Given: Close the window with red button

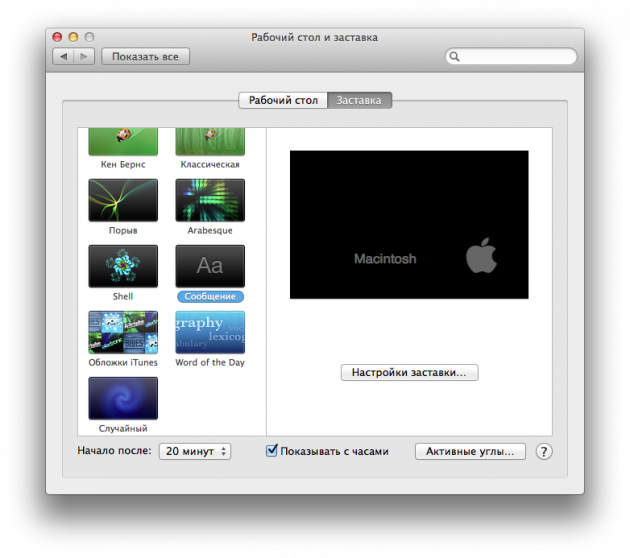Looking at the screenshot, I should pyautogui.click(x=57, y=37).
